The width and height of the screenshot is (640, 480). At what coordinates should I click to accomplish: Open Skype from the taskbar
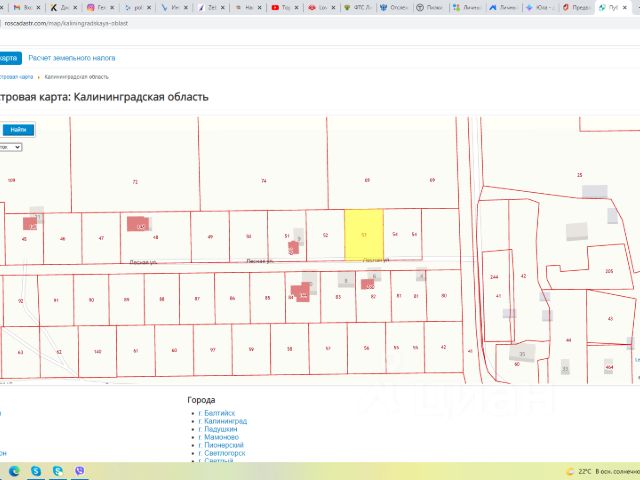pyautogui.click(x=36, y=470)
